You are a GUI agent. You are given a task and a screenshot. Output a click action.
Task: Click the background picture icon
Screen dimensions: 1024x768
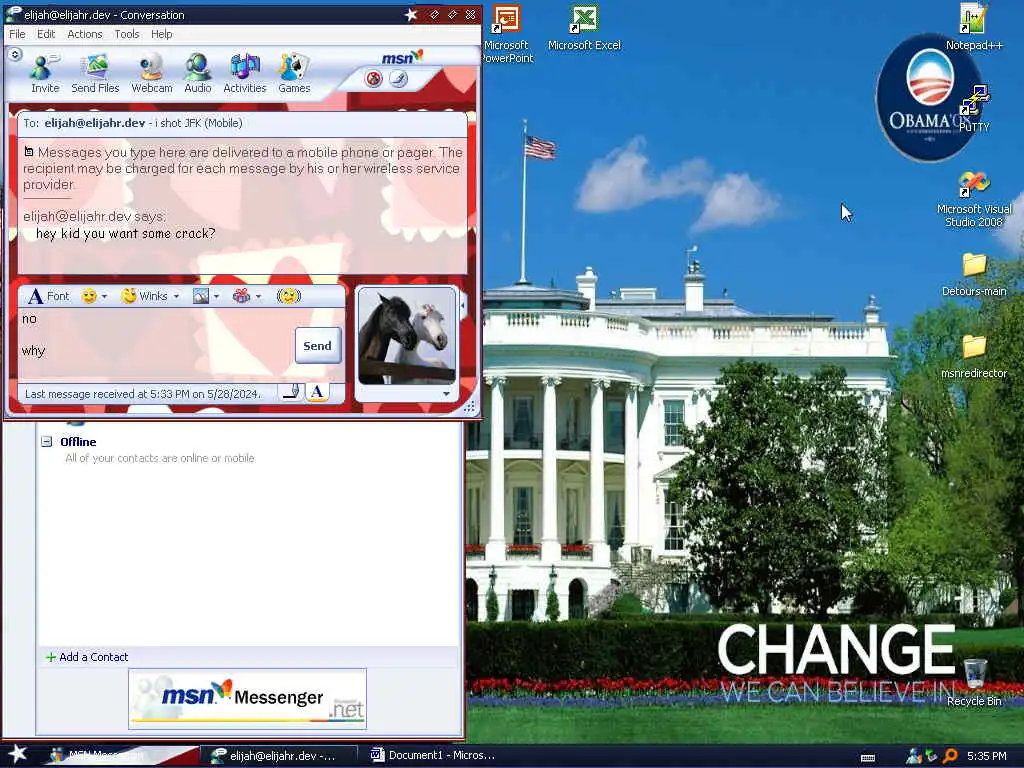[x=201, y=296]
